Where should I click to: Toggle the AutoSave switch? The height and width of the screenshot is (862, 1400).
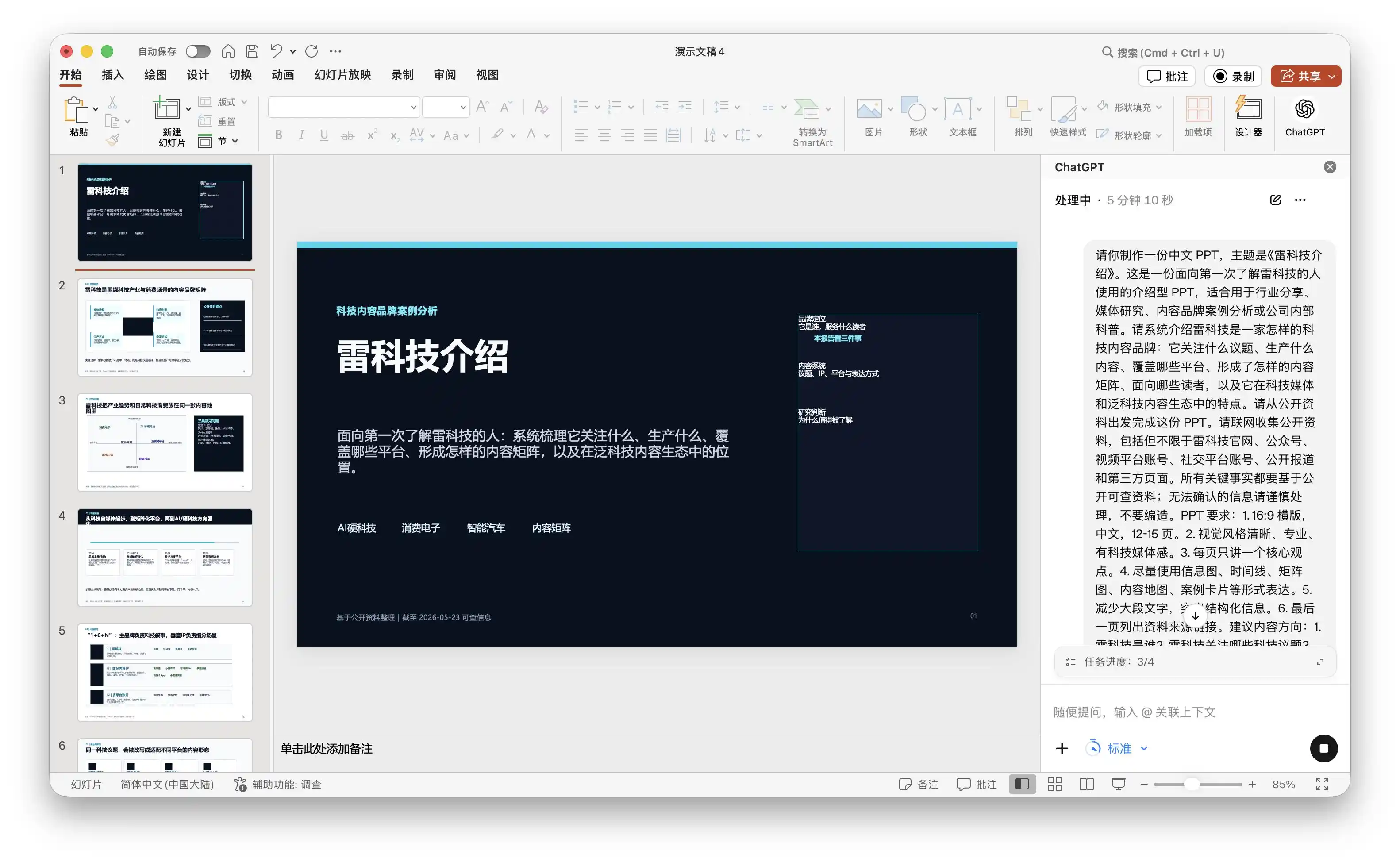[198, 51]
